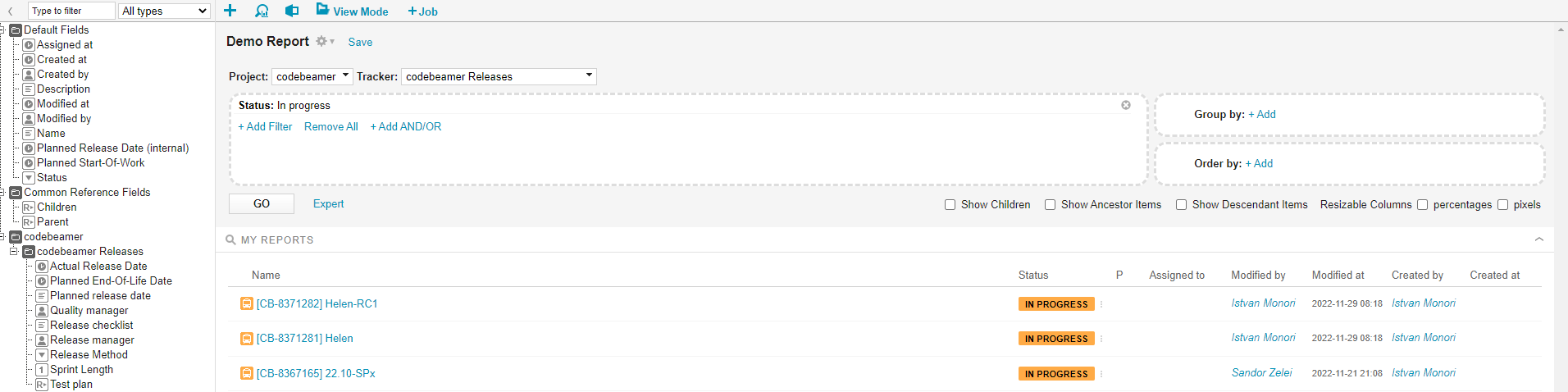Screen dimensions: 1568x392
Task: Open the menu dots beside 22.10-SPx status
Action: (x=1101, y=374)
